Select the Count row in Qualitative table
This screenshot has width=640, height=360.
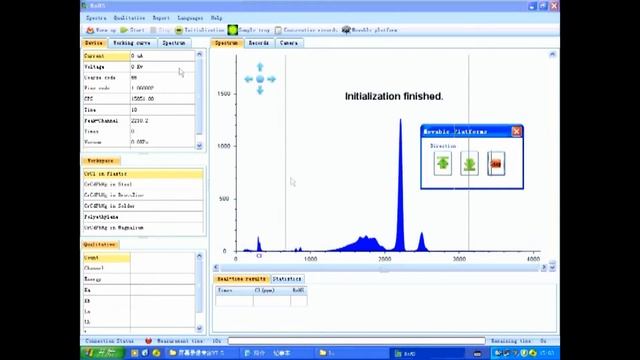coord(139,258)
